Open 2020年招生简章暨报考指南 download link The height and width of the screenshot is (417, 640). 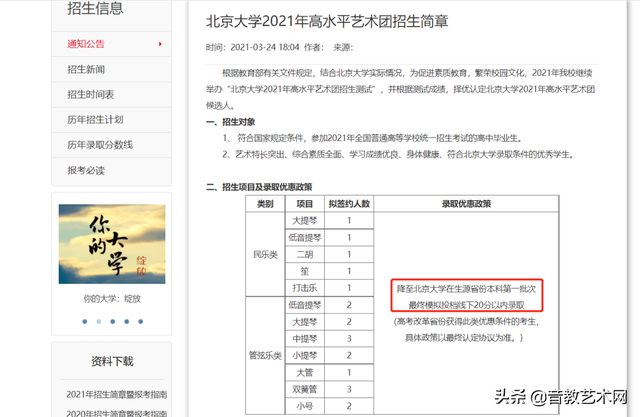click(116, 413)
